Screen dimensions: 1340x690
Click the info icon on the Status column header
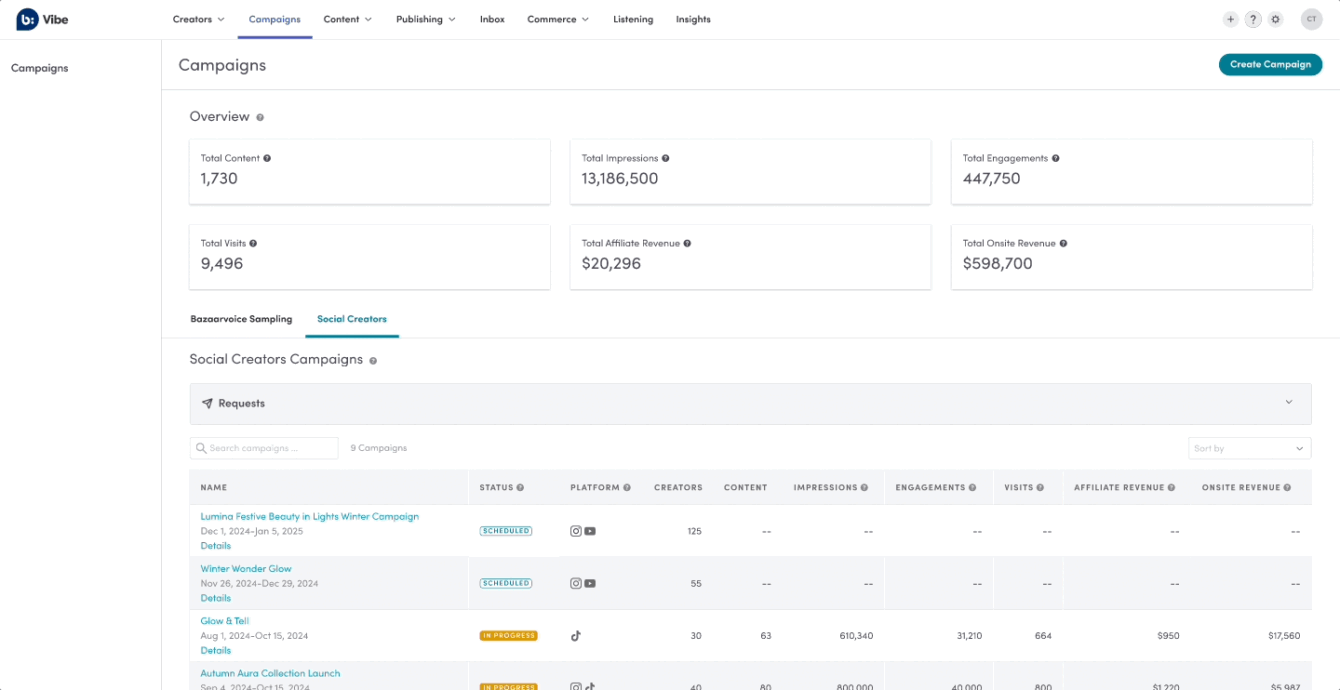tap(521, 487)
